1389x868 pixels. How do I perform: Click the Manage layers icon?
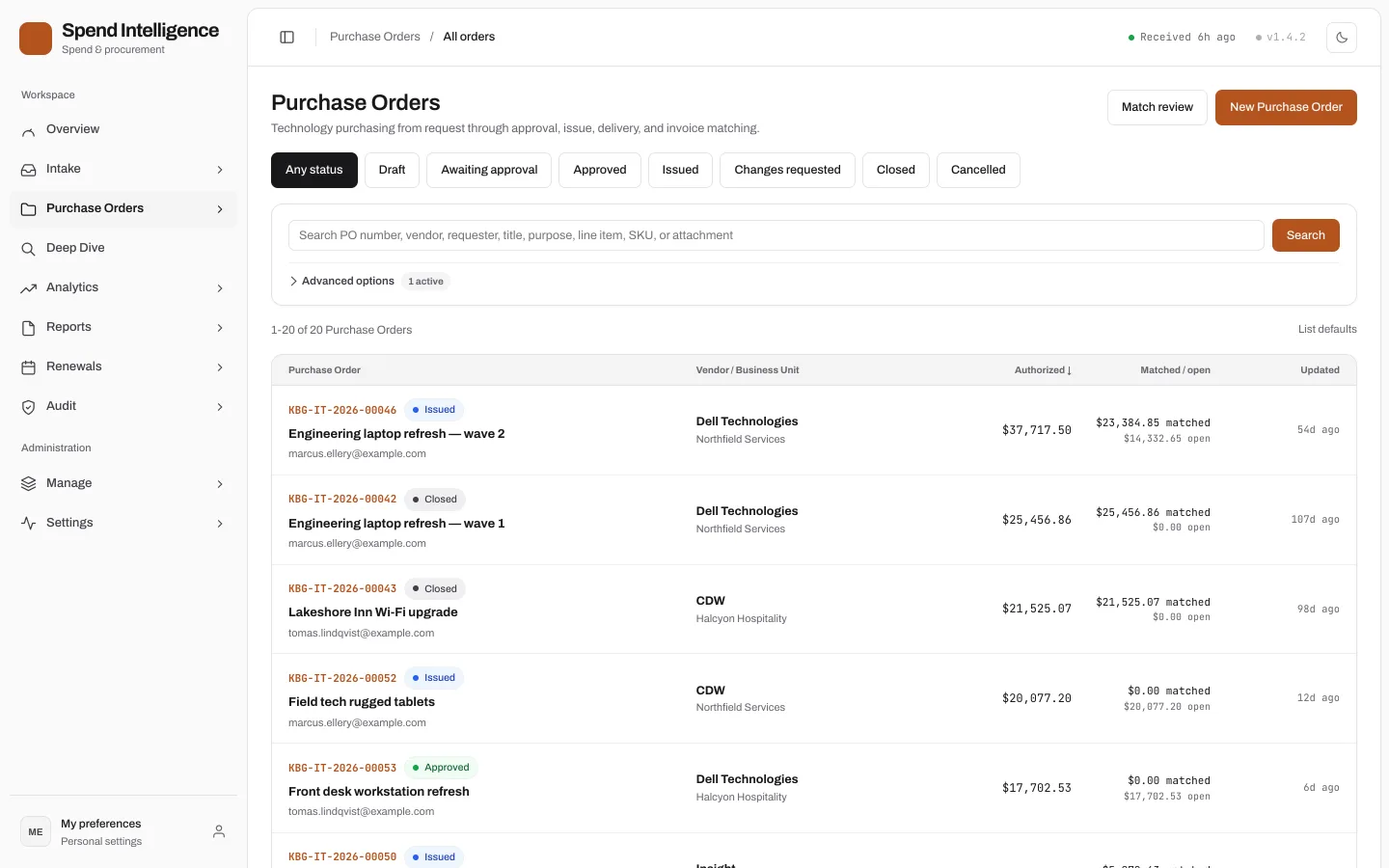point(29,484)
